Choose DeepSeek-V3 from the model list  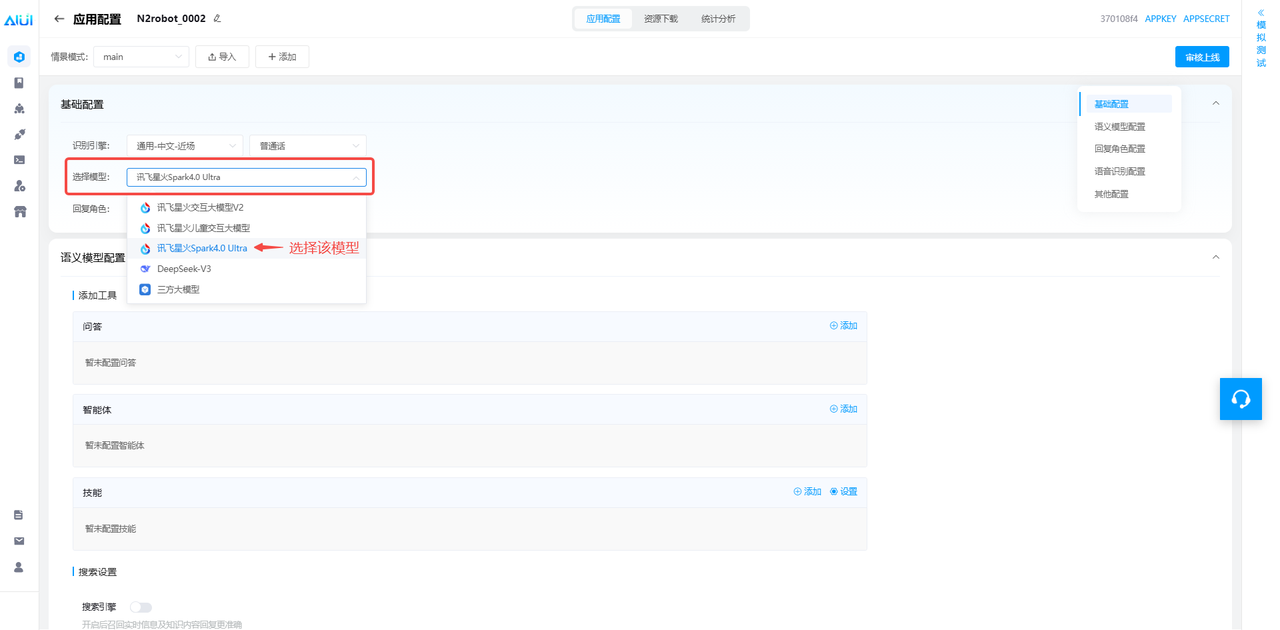pyautogui.click(x=246, y=269)
